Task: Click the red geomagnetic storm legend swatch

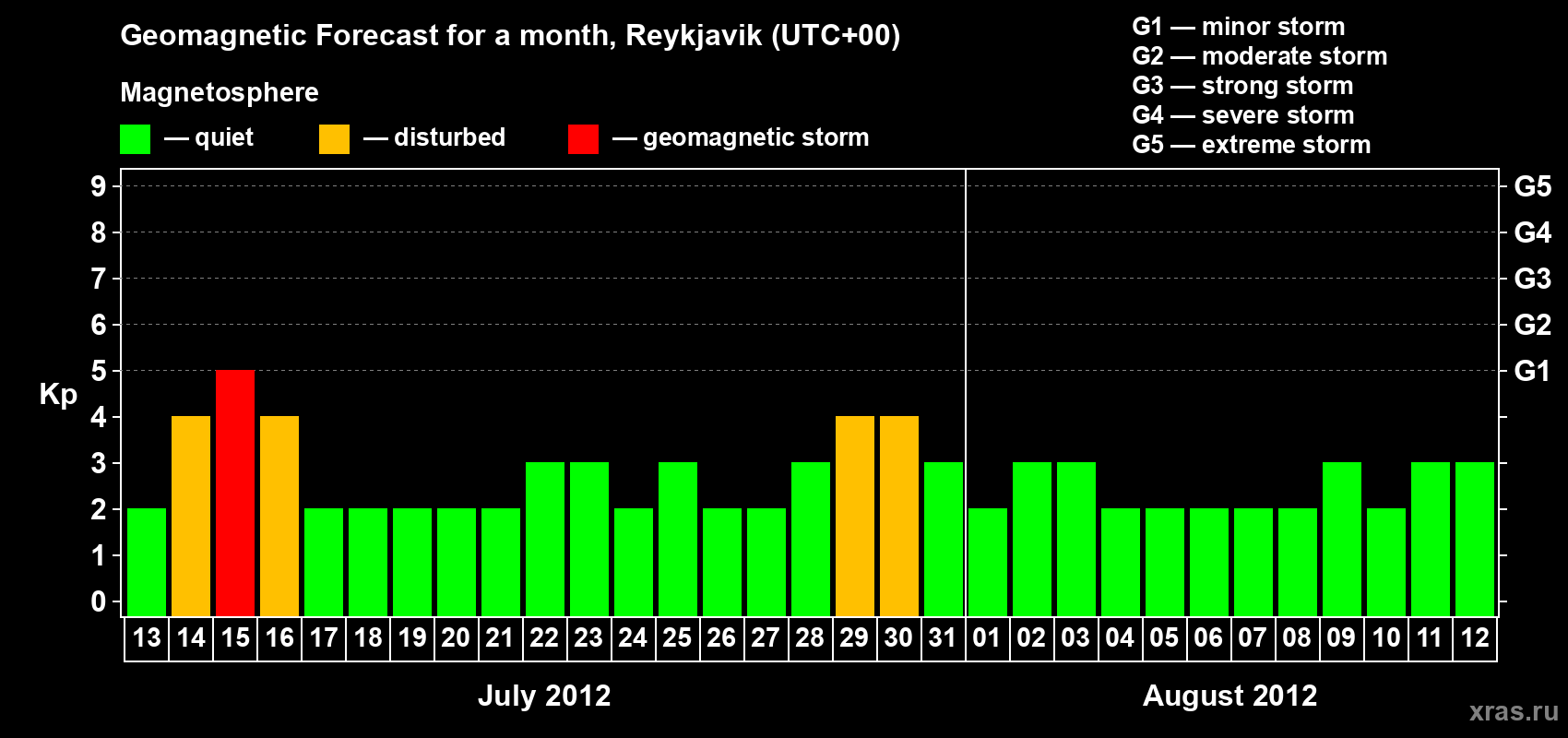Action: pyautogui.click(x=583, y=139)
